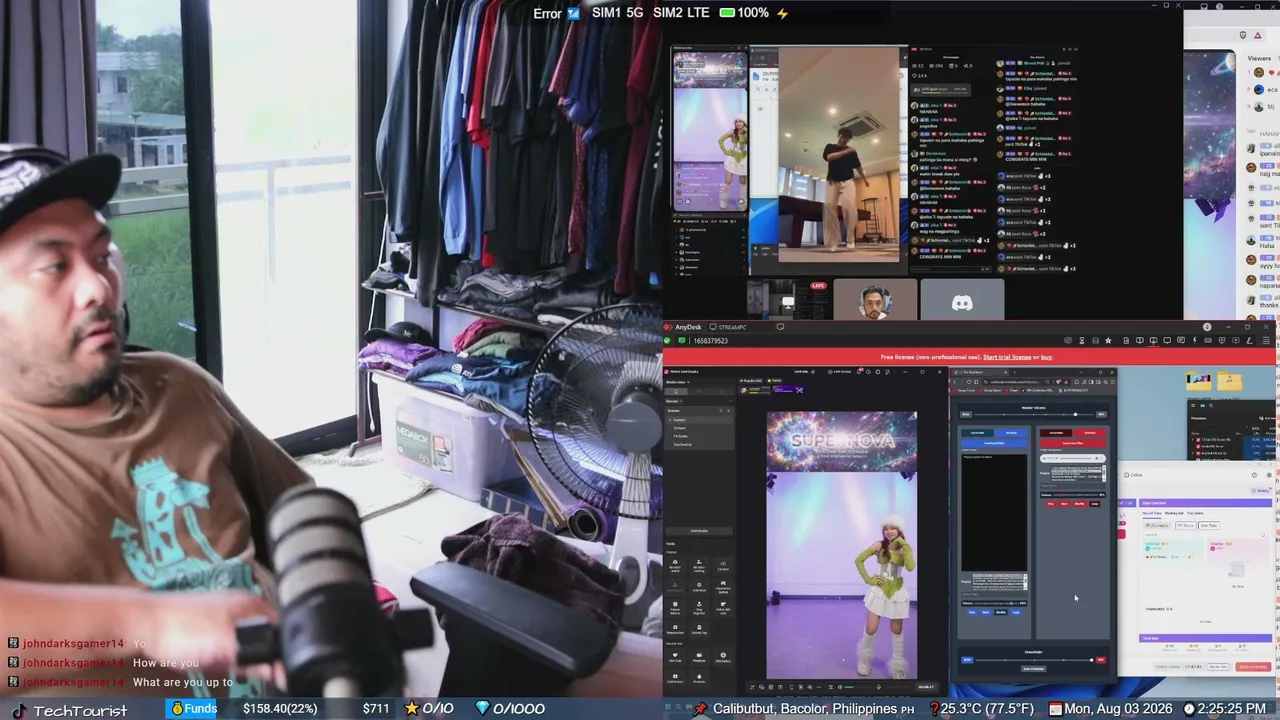Select the bearded man profile thumbnail
Image resolution: width=1280 pixels, height=720 pixels.
click(875, 300)
